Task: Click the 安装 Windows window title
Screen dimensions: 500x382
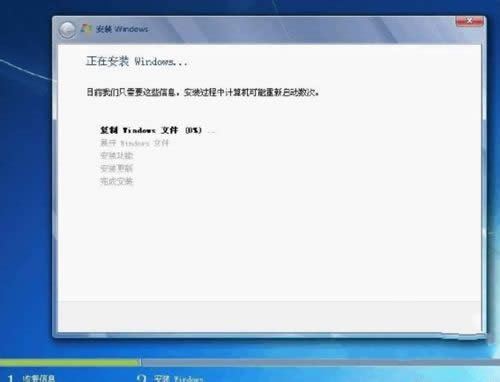Action: [122, 29]
